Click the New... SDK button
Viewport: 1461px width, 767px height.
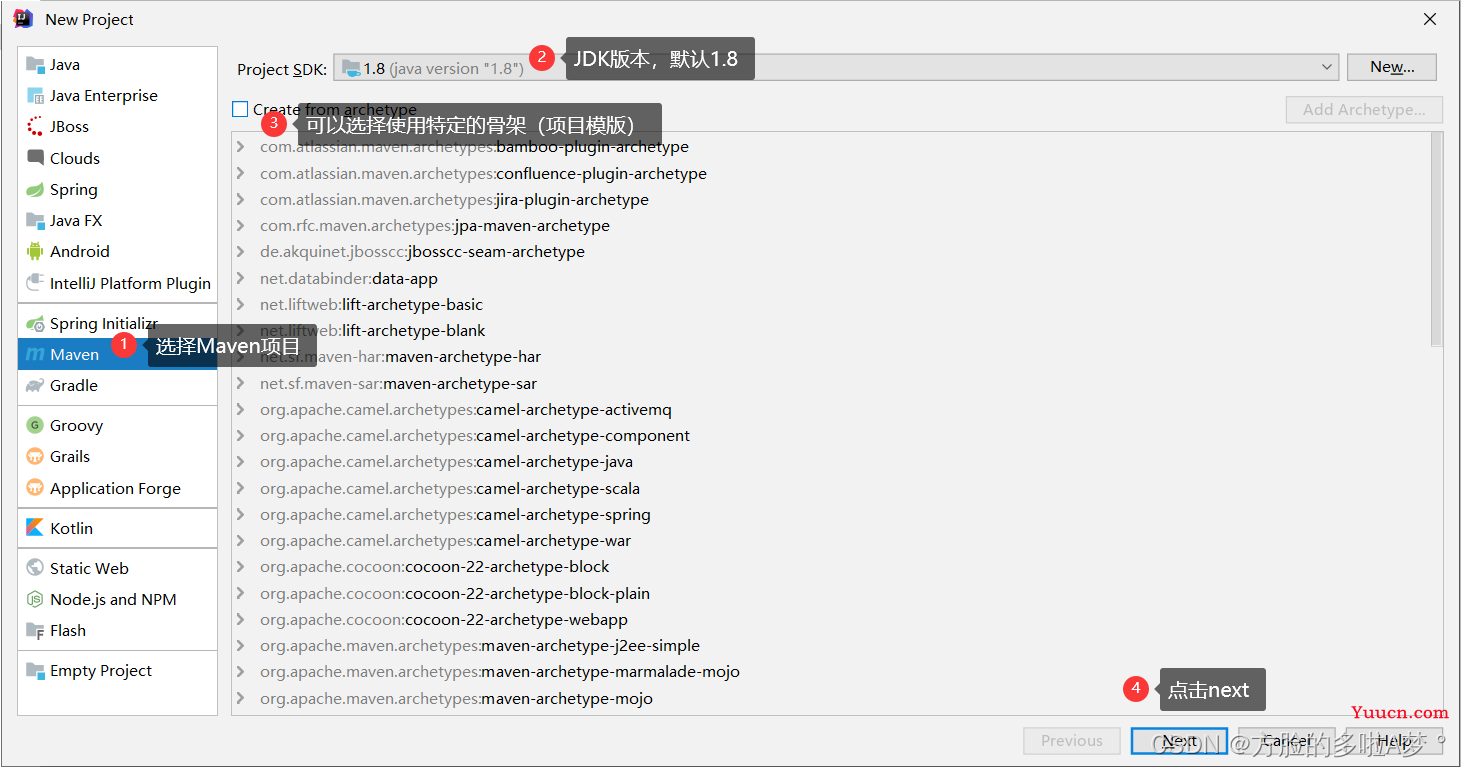click(x=1392, y=67)
